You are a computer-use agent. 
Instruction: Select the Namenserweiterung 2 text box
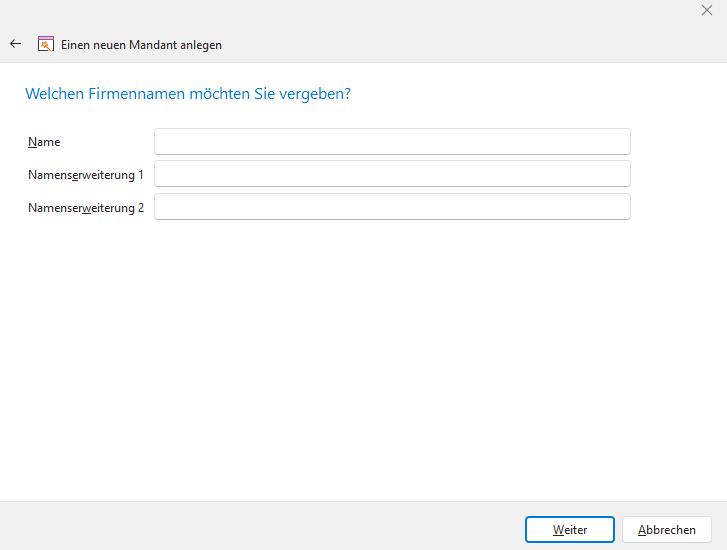tap(392, 207)
